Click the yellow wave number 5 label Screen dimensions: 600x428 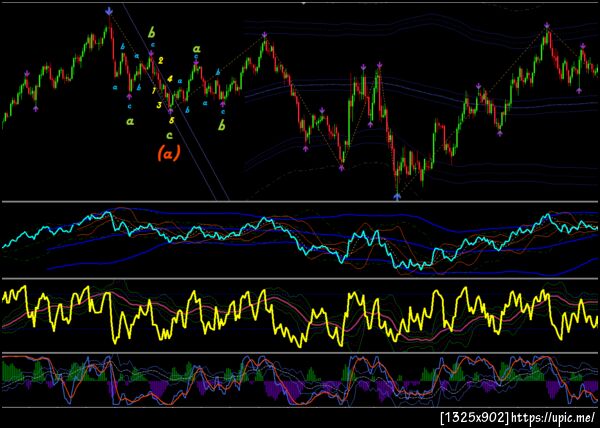(172, 120)
